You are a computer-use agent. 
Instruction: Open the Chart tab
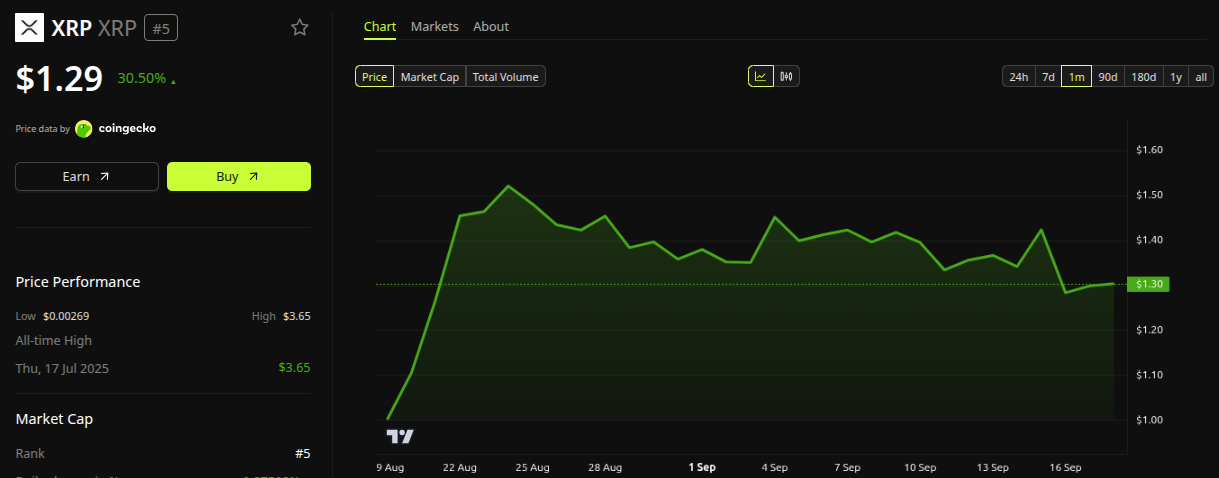380,26
